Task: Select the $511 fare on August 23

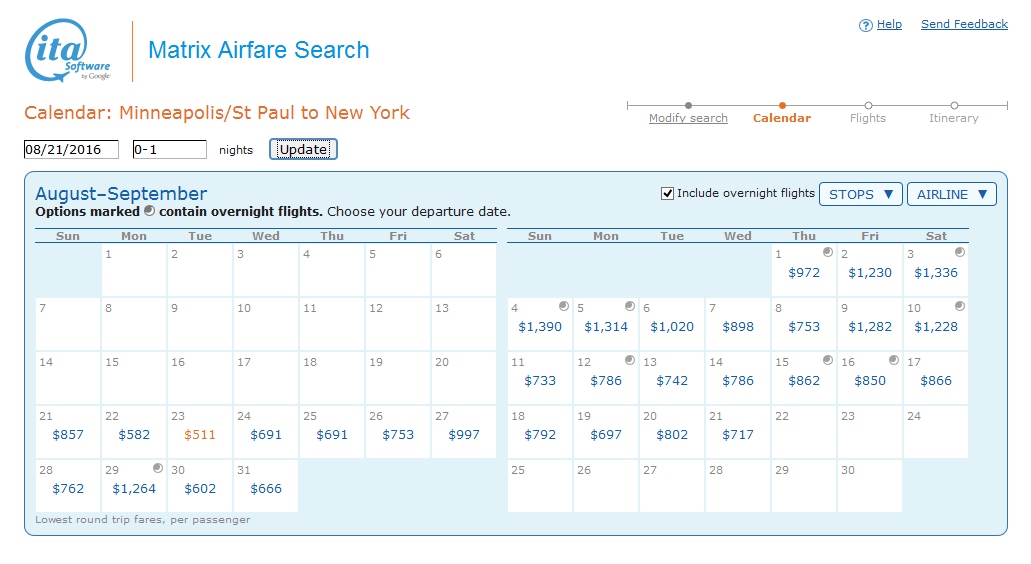Action: (x=200, y=435)
